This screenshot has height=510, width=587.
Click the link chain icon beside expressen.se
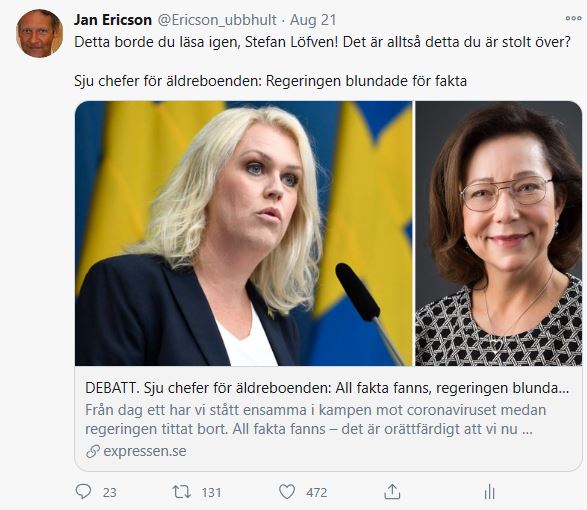pos(92,451)
